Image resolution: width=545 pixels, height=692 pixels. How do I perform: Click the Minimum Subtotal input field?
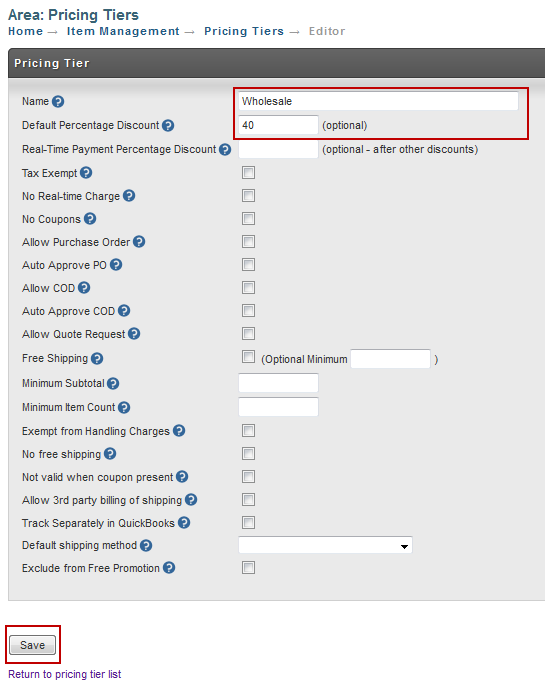tap(278, 383)
